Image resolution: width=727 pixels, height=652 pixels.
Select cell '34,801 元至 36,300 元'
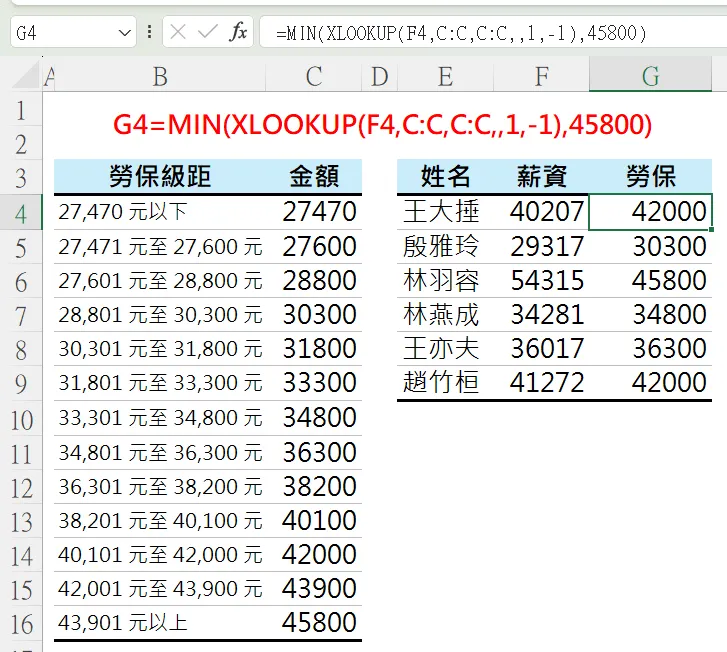click(x=160, y=452)
